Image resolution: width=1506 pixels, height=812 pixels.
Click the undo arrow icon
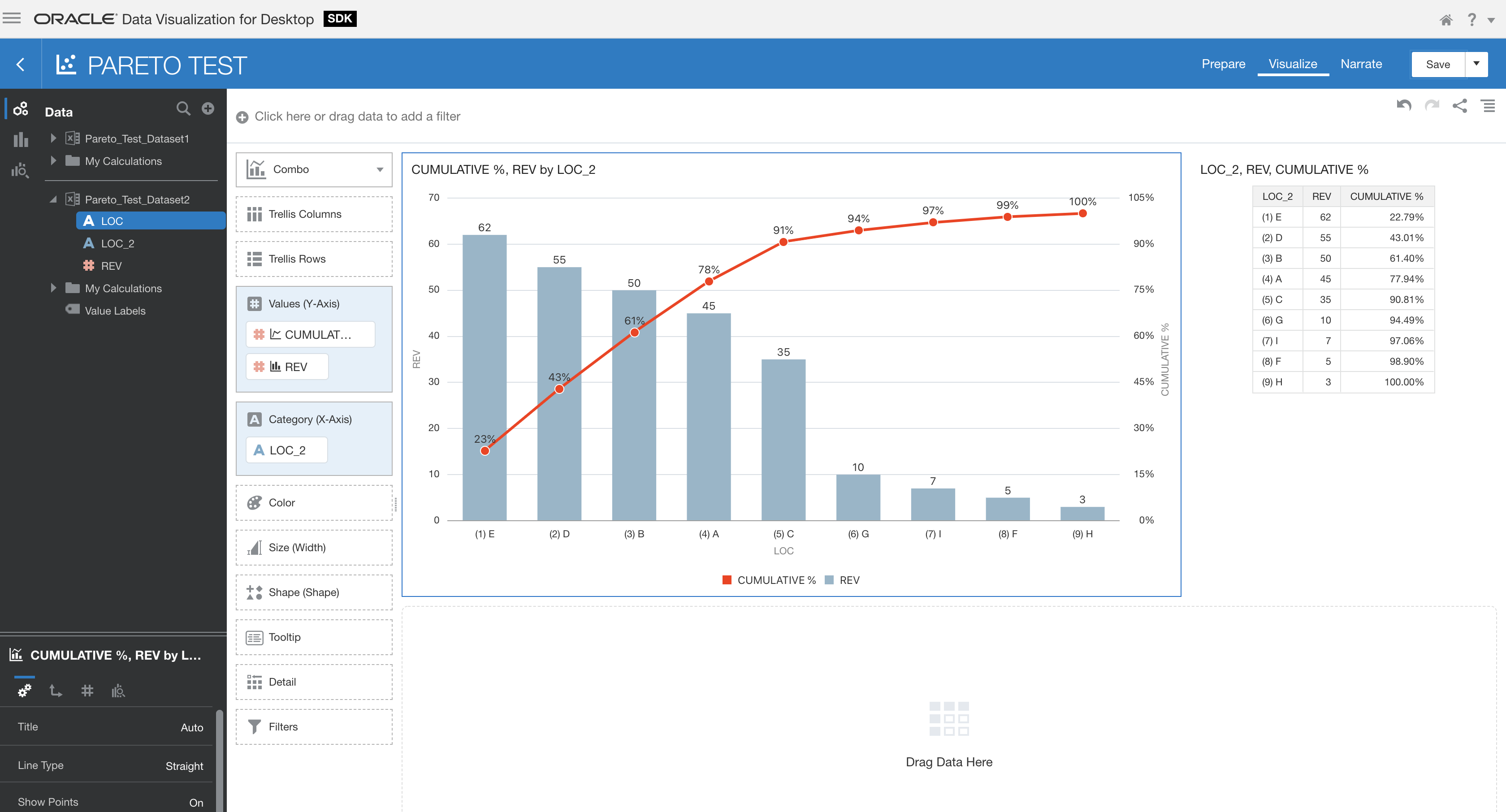coord(1404,106)
